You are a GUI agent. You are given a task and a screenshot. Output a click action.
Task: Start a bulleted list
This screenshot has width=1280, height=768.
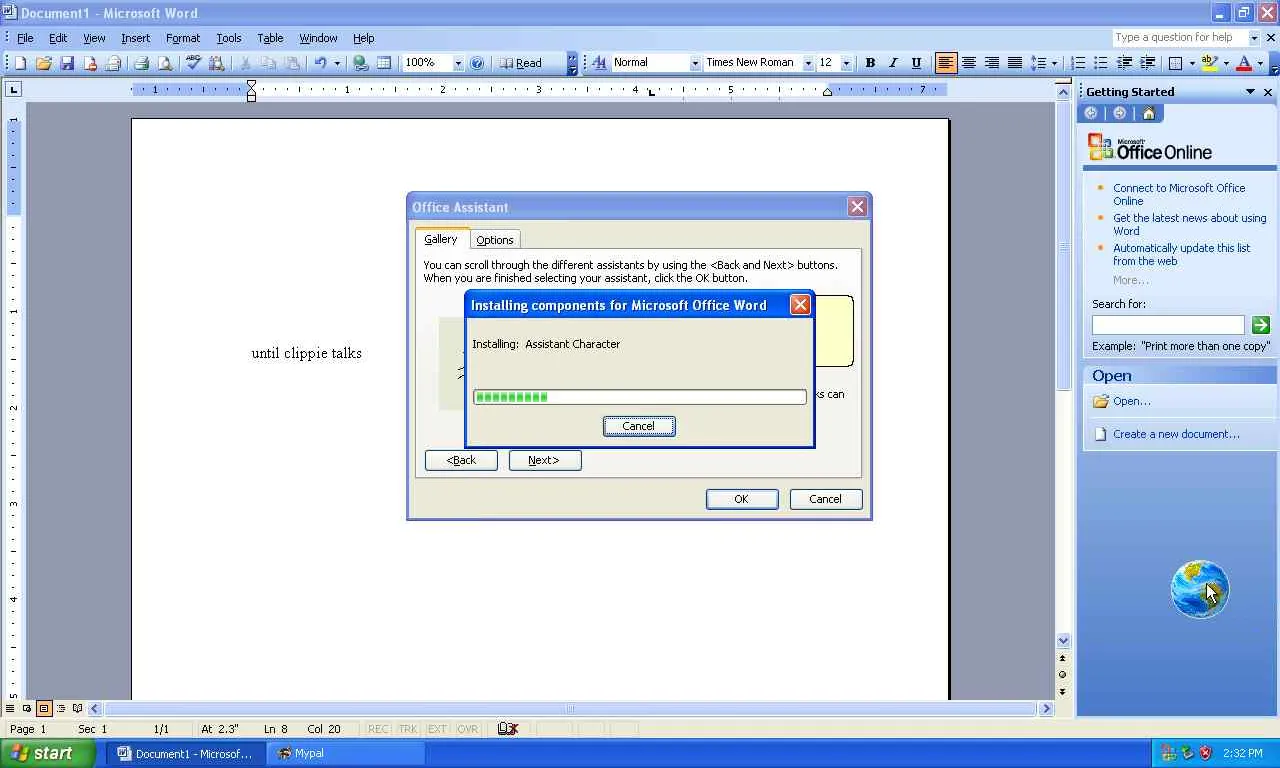1101,63
